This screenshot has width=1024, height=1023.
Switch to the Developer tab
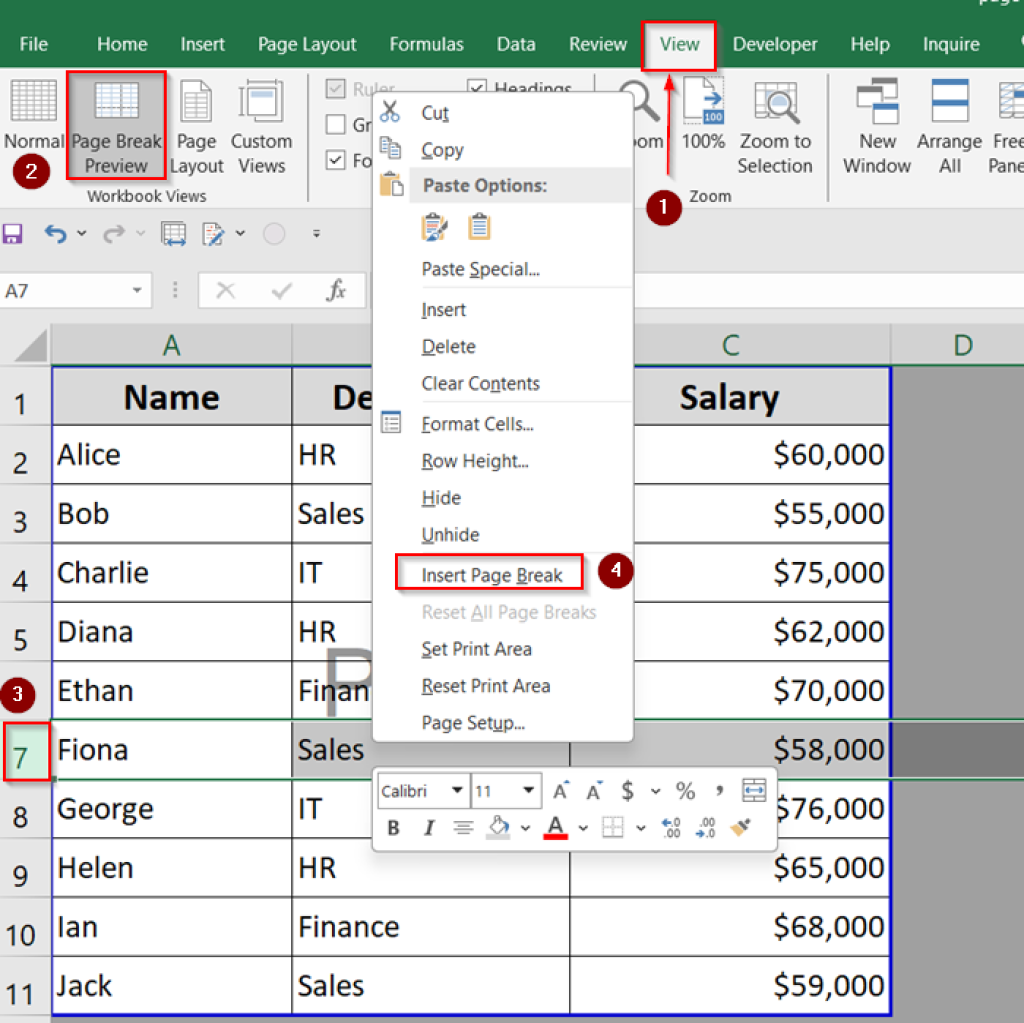tap(775, 44)
